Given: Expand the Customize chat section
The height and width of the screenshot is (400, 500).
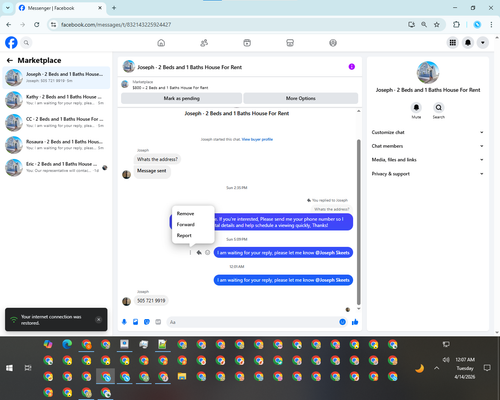Looking at the screenshot, I should [428, 132].
